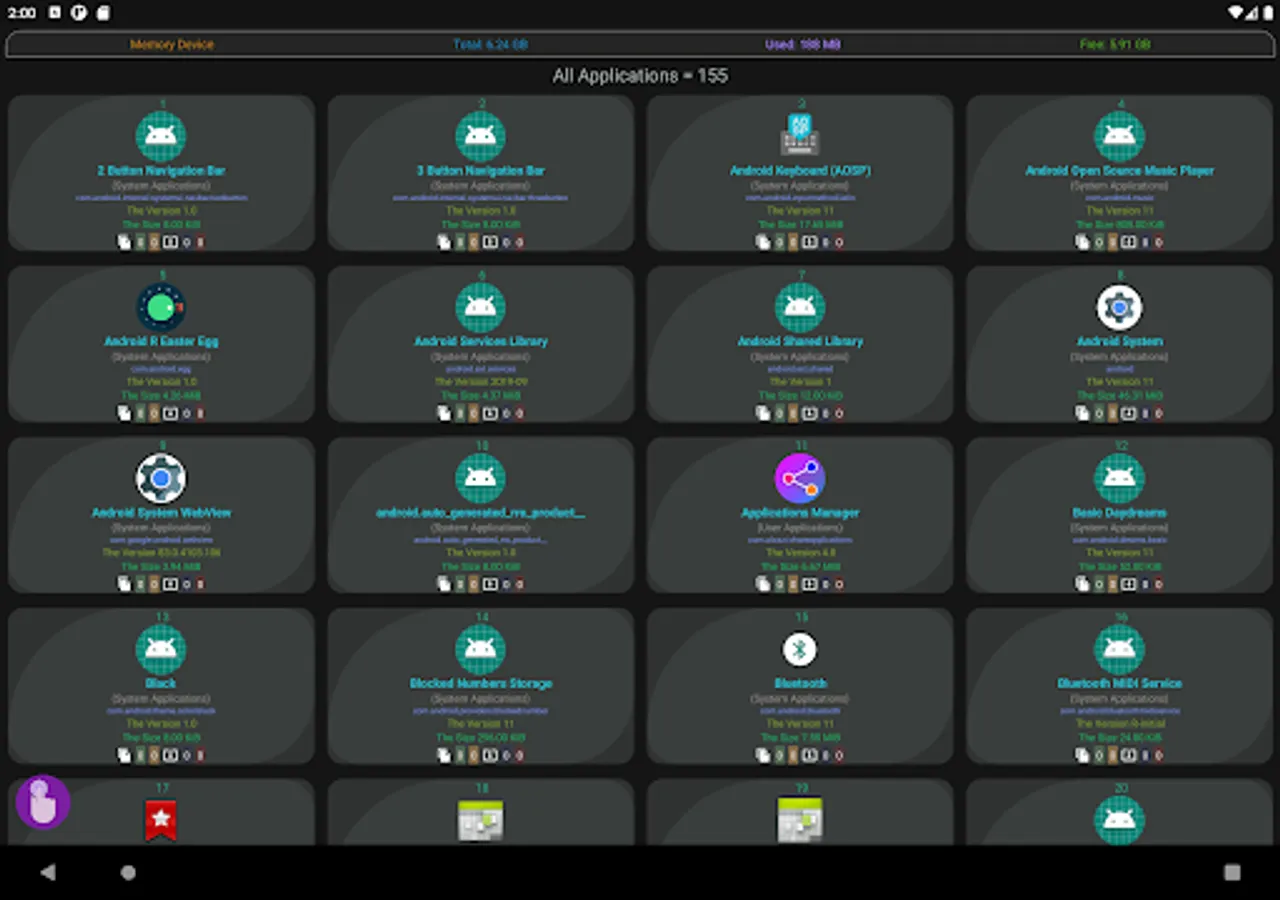
Task: Open the Android System gear icon
Action: click(x=1120, y=307)
